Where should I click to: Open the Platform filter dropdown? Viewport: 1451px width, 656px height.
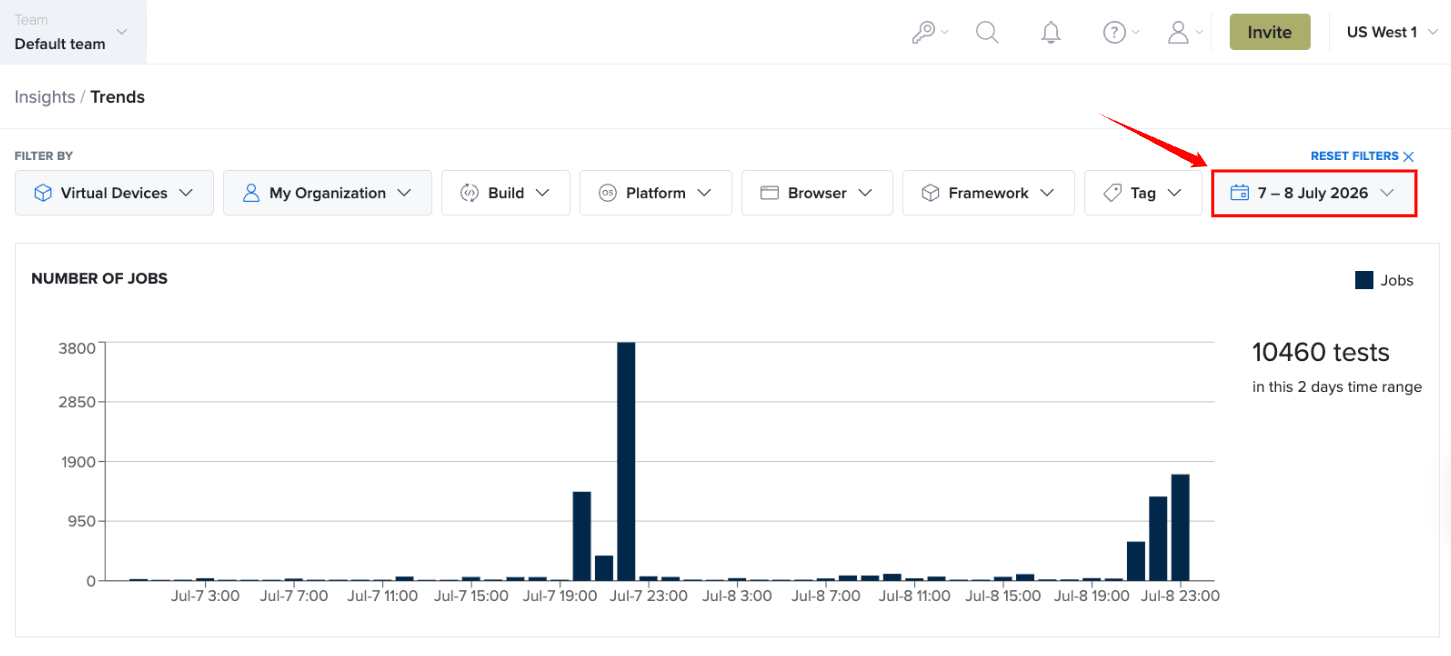tap(656, 193)
